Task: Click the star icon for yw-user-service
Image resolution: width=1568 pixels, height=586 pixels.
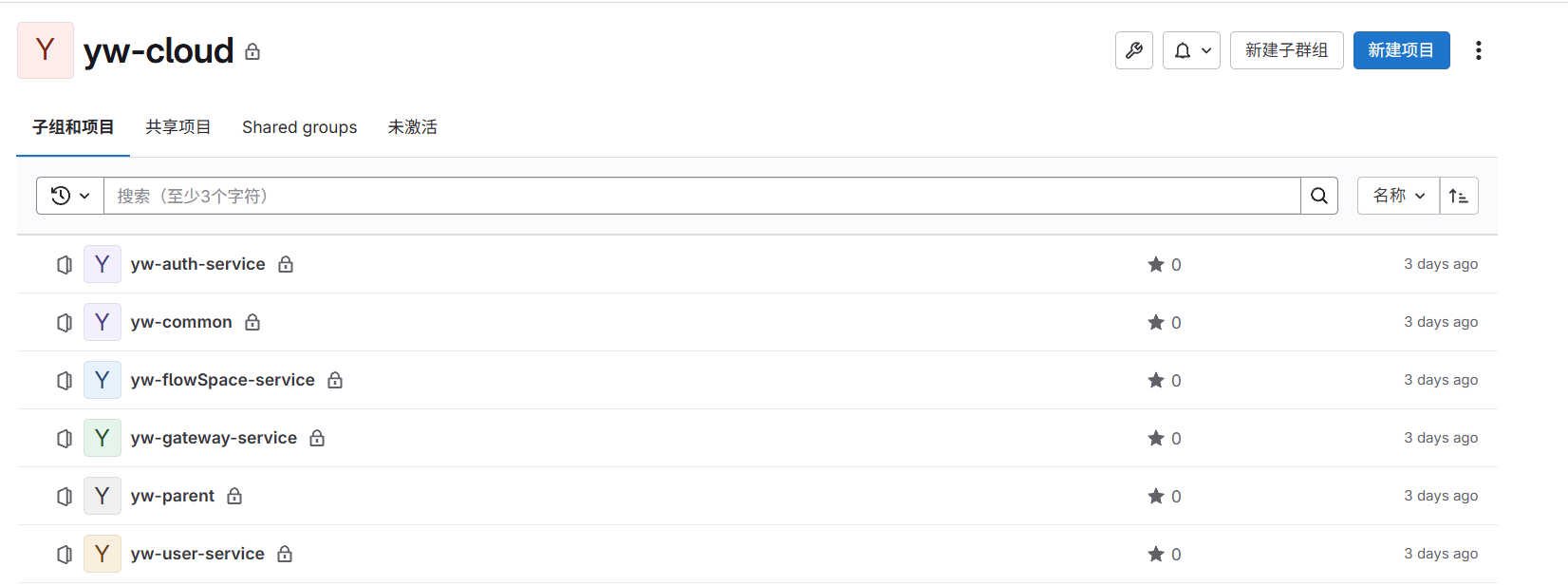Action: 1156,554
